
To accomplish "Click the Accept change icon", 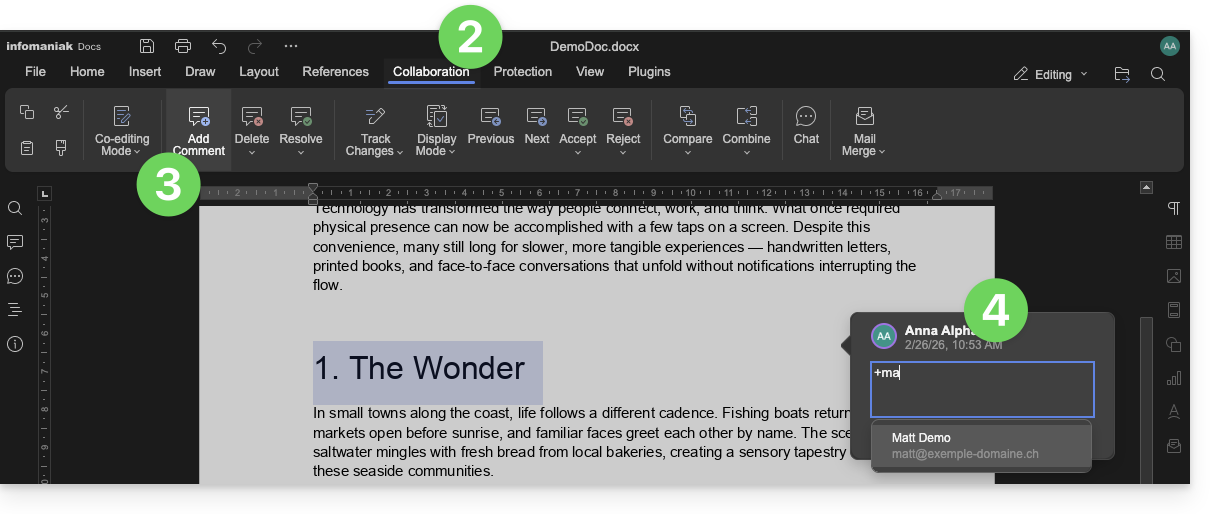I will click(577, 125).
